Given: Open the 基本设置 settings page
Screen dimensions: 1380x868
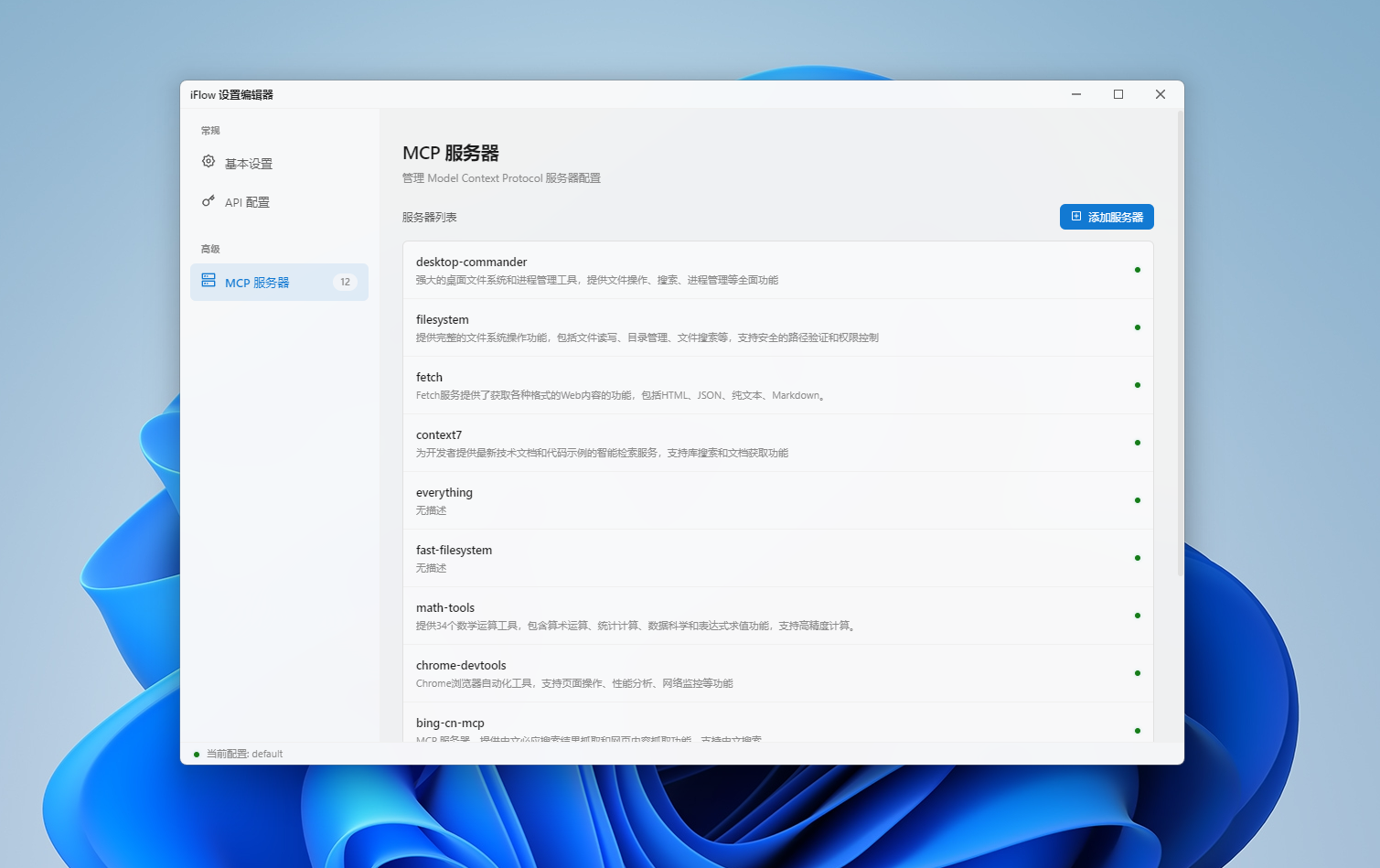Looking at the screenshot, I should pos(249,164).
